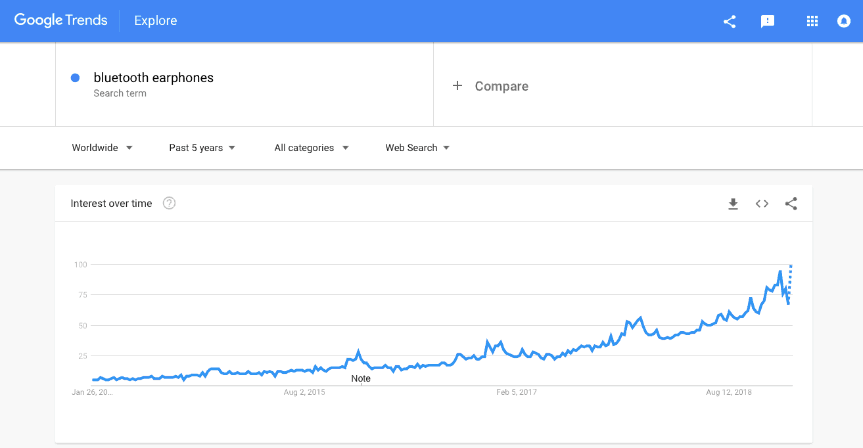
Task: Open the Web Search type dropdown
Action: click(417, 147)
